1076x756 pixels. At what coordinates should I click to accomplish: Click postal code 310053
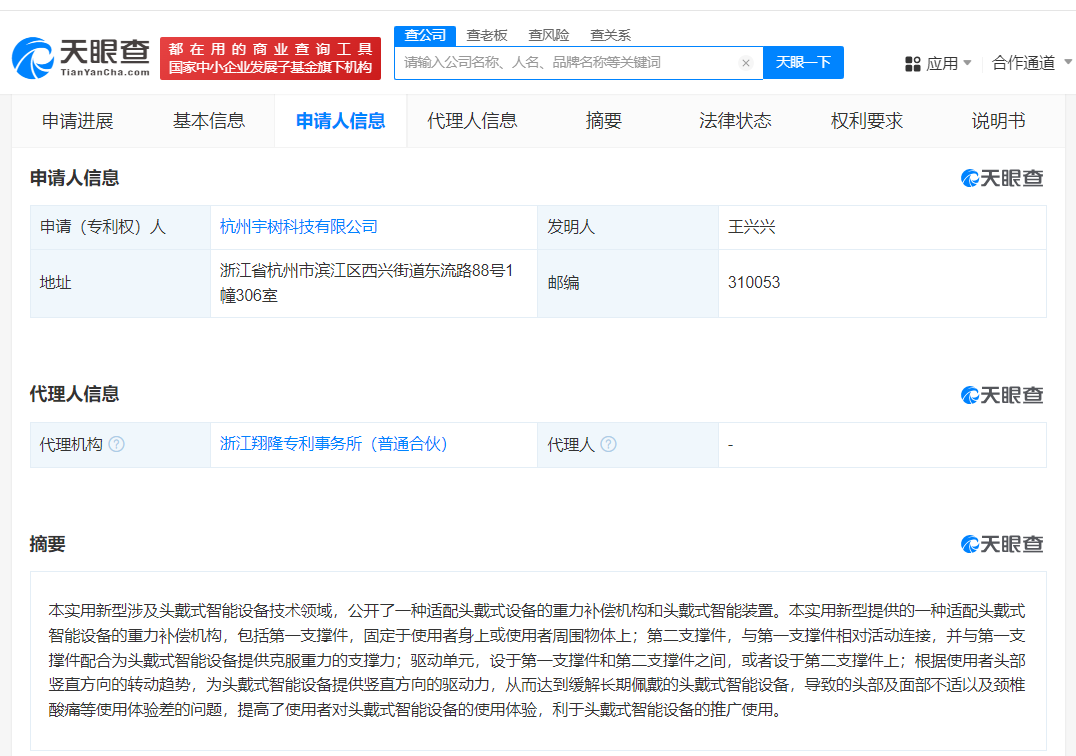pos(753,283)
